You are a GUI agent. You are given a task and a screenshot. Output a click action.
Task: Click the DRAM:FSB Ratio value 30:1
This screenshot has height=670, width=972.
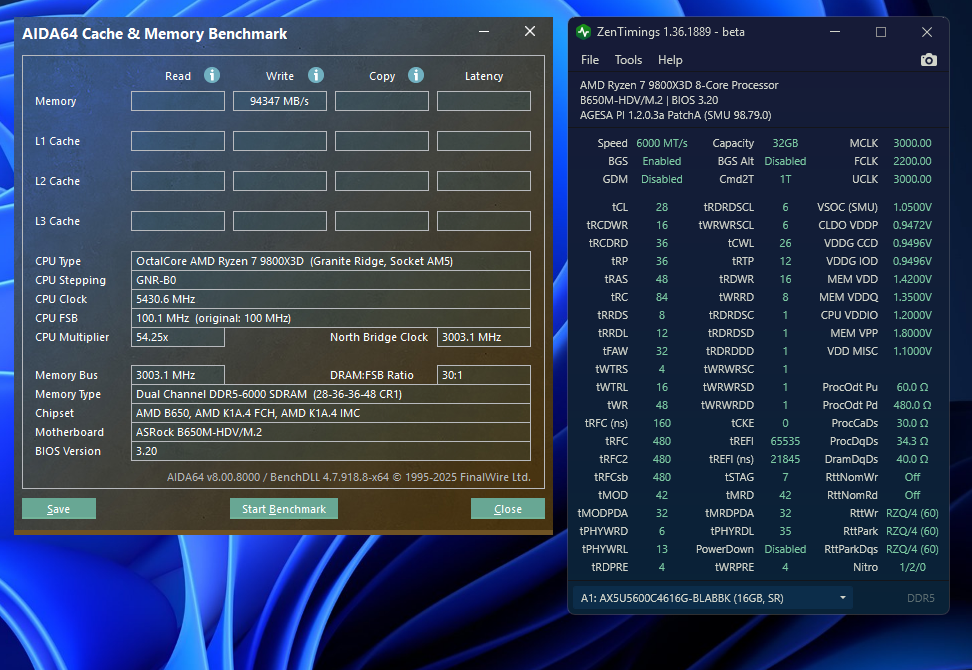click(484, 375)
